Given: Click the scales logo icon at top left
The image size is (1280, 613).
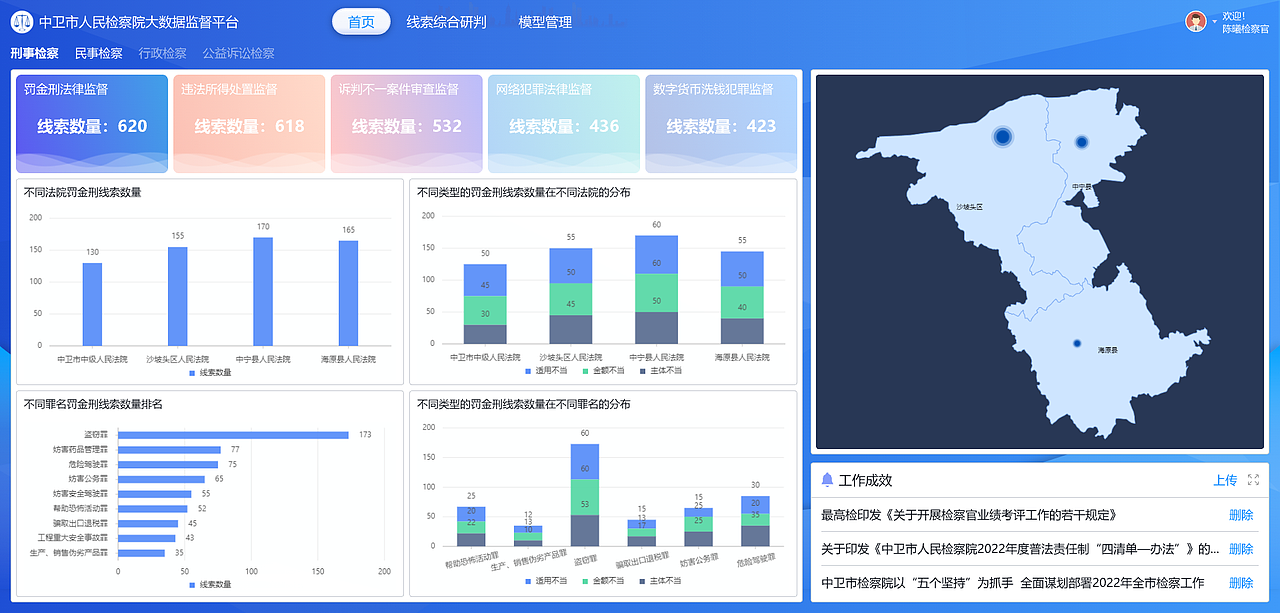Looking at the screenshot, I should (21, 20).
